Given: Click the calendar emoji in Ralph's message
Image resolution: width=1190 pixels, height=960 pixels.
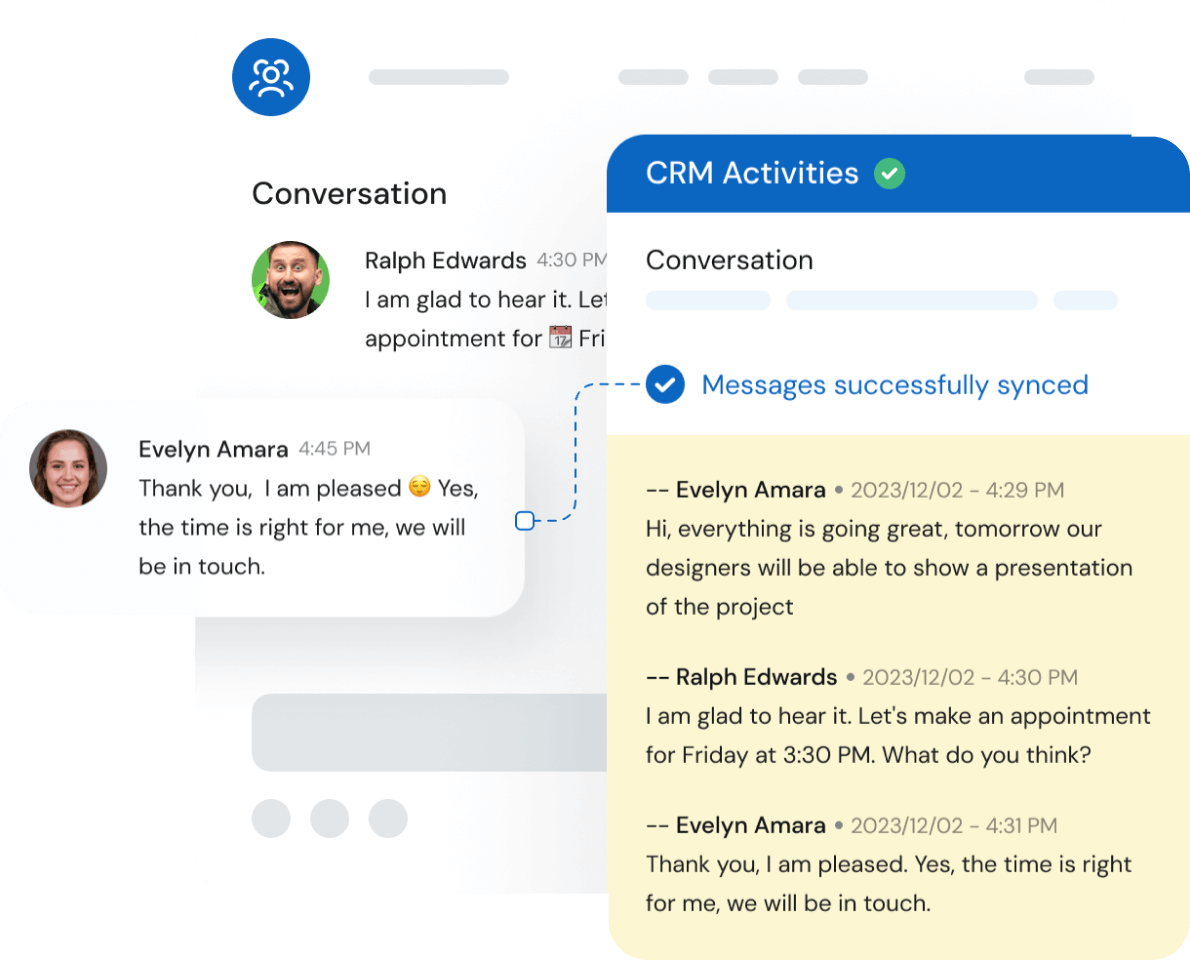Looking at the screenshot, I should click(560, 338).
